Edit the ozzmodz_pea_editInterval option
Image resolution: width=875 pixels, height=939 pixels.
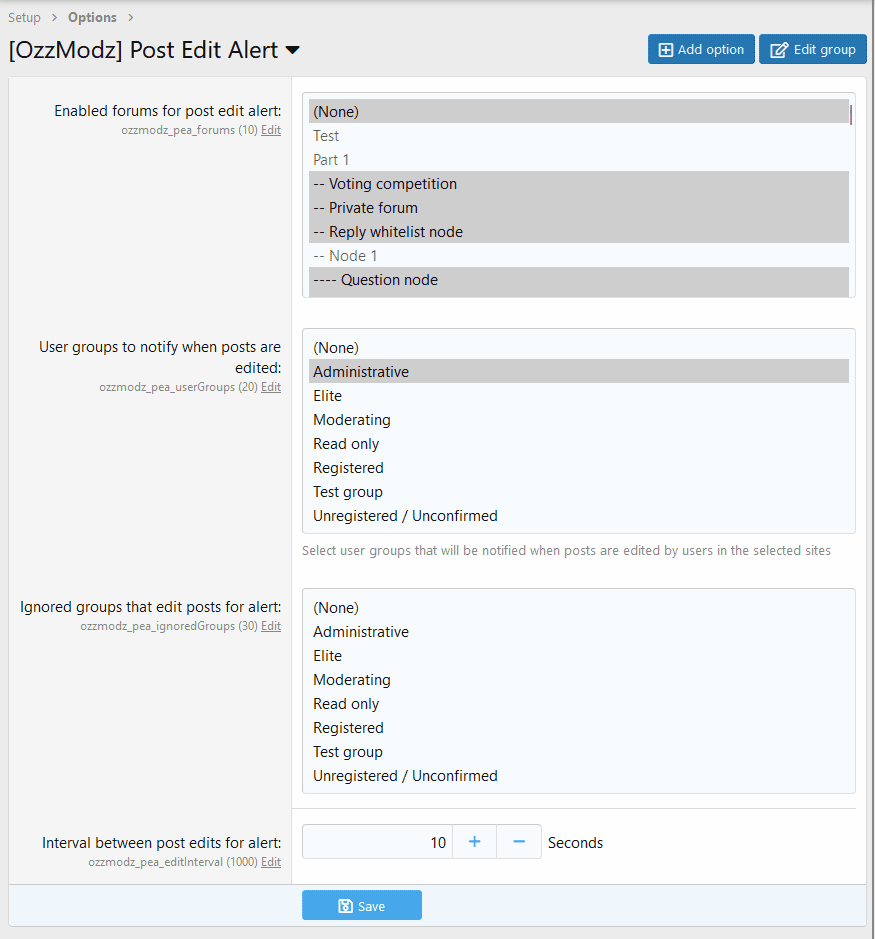point(270,862)
